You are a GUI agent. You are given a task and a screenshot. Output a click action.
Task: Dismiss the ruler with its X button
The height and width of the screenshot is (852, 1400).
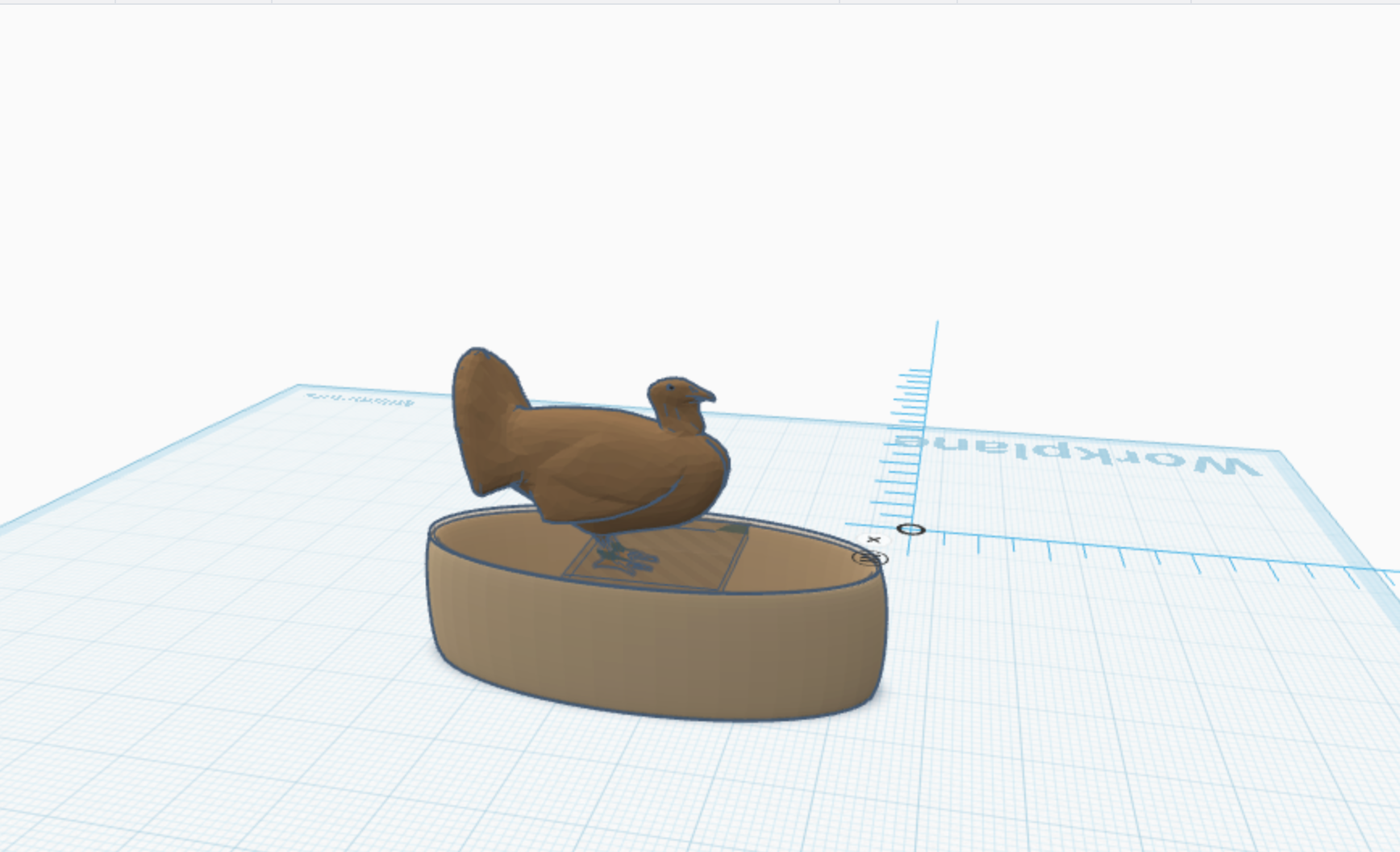pos(873,540)
